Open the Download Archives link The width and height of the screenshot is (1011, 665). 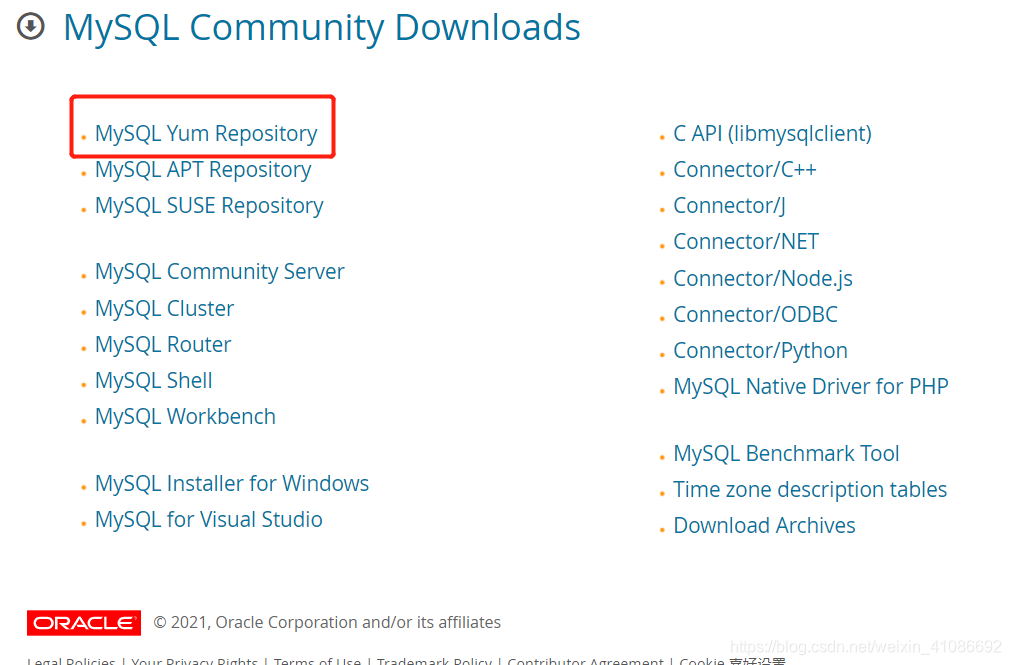764,526
